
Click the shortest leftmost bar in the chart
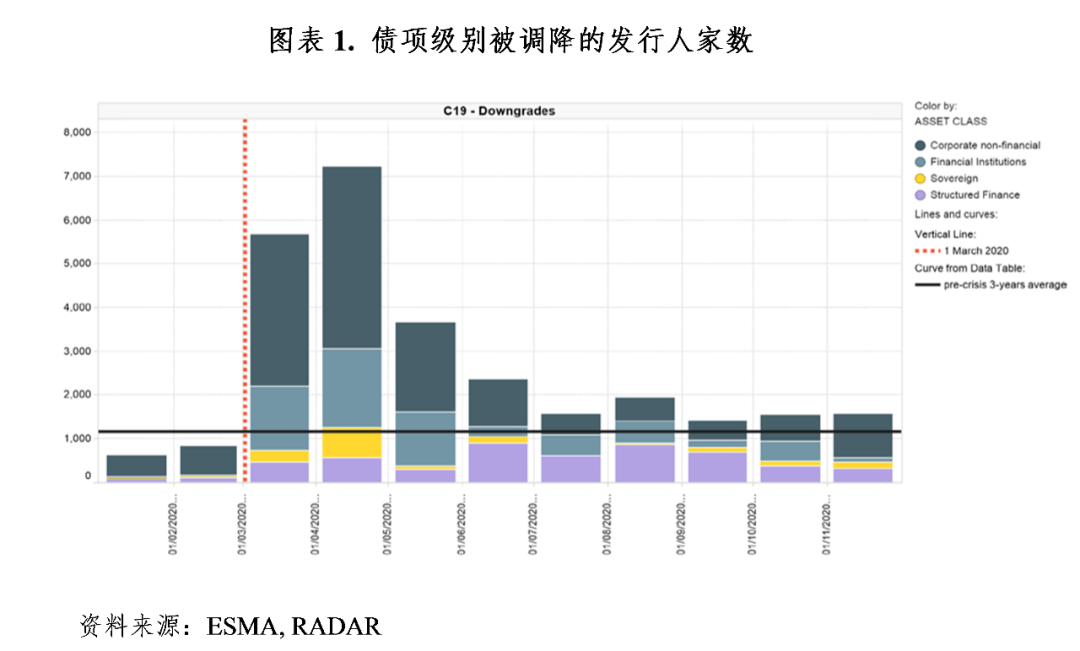click(x=136, y=466)
